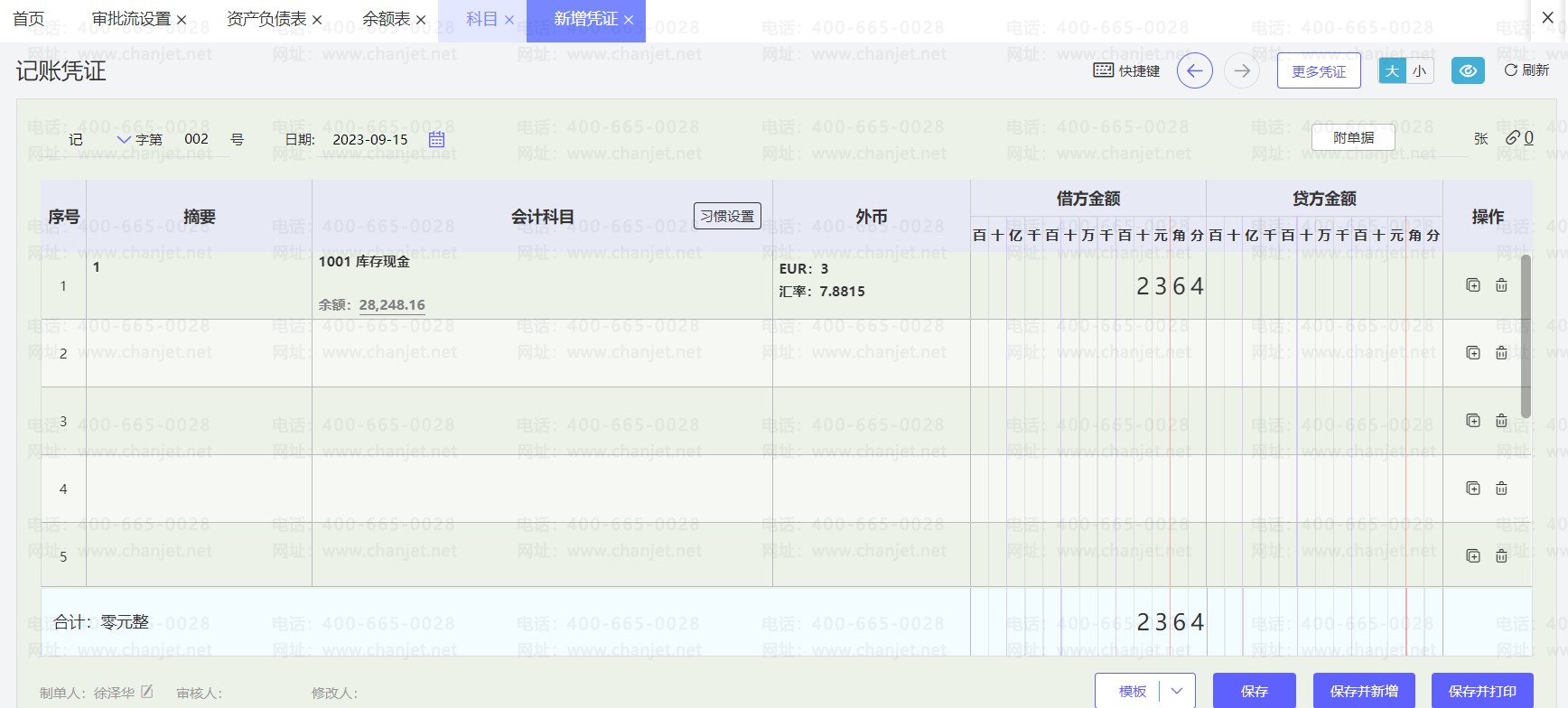This screenshot has height=708, width=1568.
Task: Switch to the 余额表 tab
Action: pyautogui.click(x=386, y=19)
